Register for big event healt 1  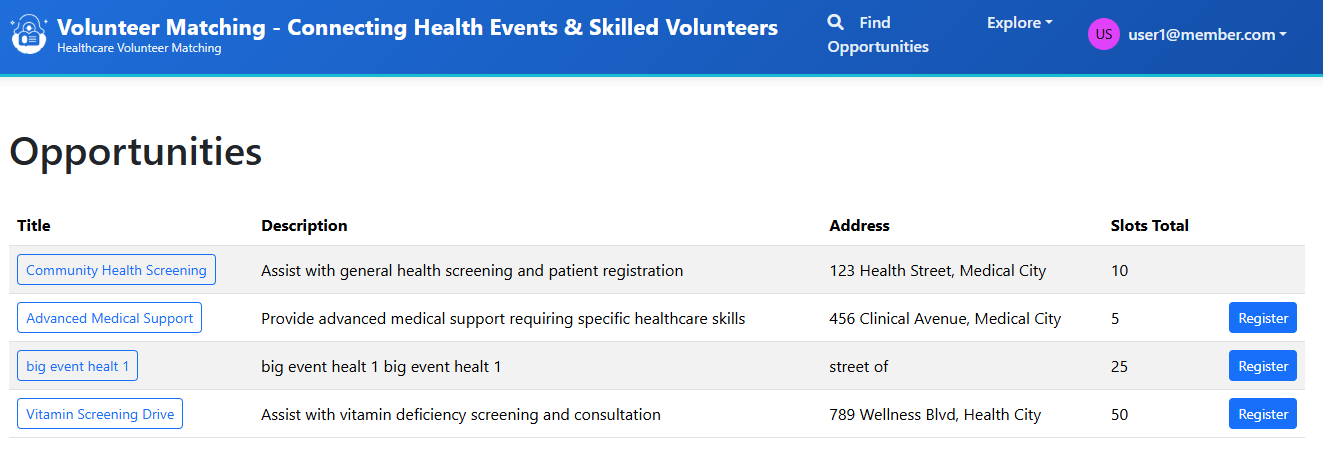point(1262,366)
